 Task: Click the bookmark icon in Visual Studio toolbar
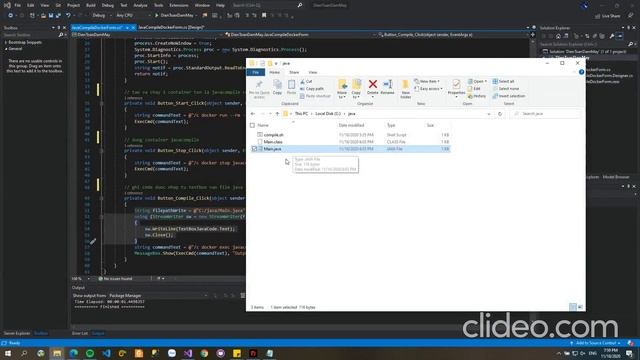point(264,16)
